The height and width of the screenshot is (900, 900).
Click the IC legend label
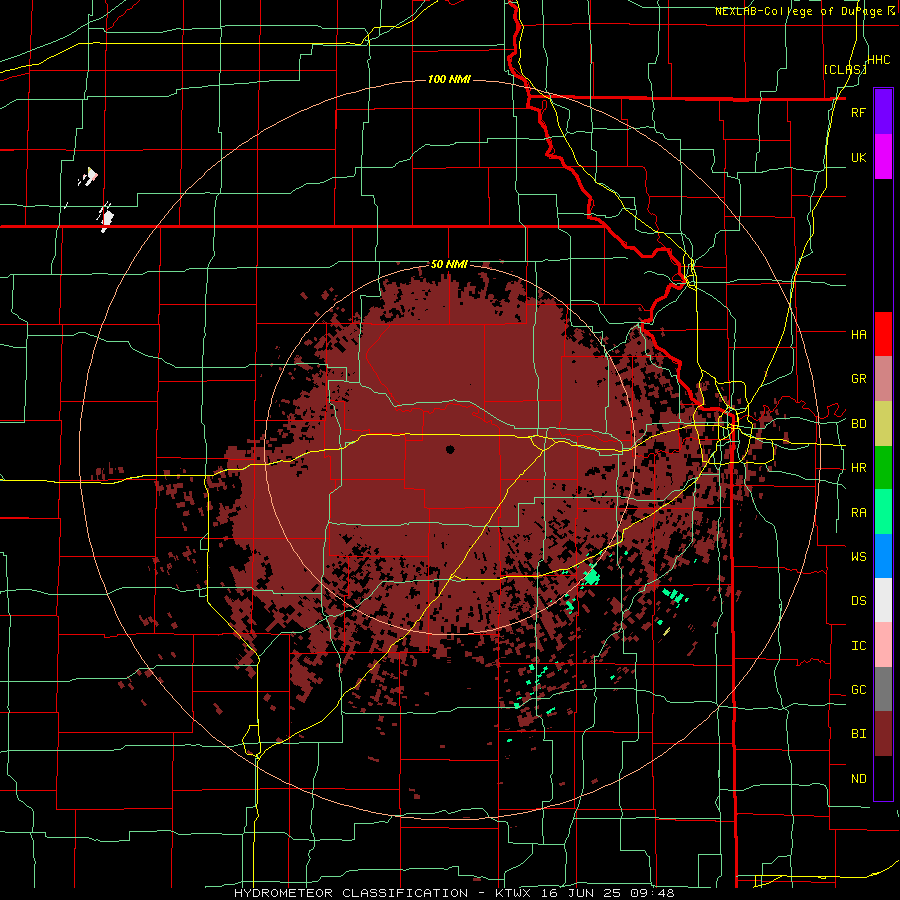tap(858, 646)
